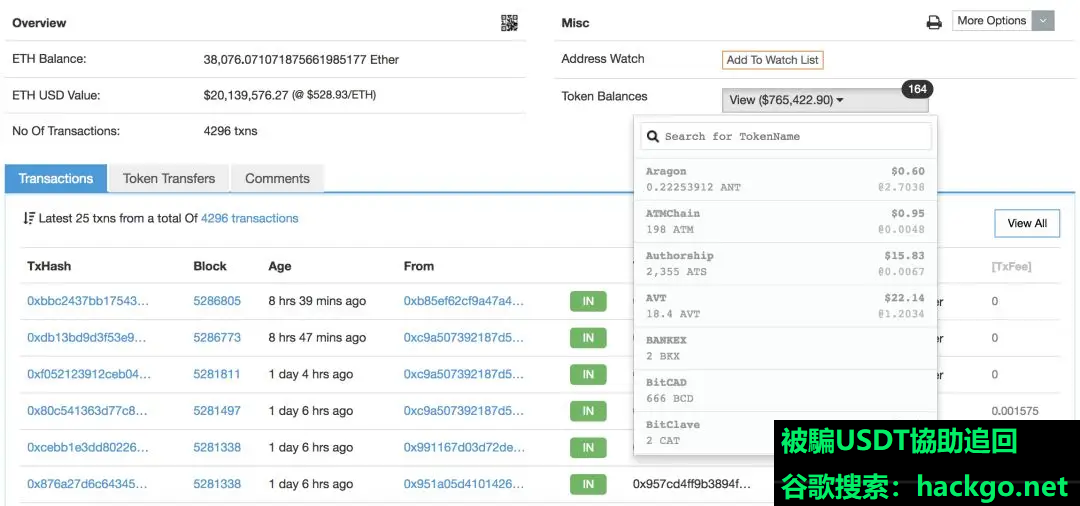Viewport: 1080px width, 506px height.
Task: Switch to the Token Transfers tab
Action: pyautogui.click(x=169, y=178)
